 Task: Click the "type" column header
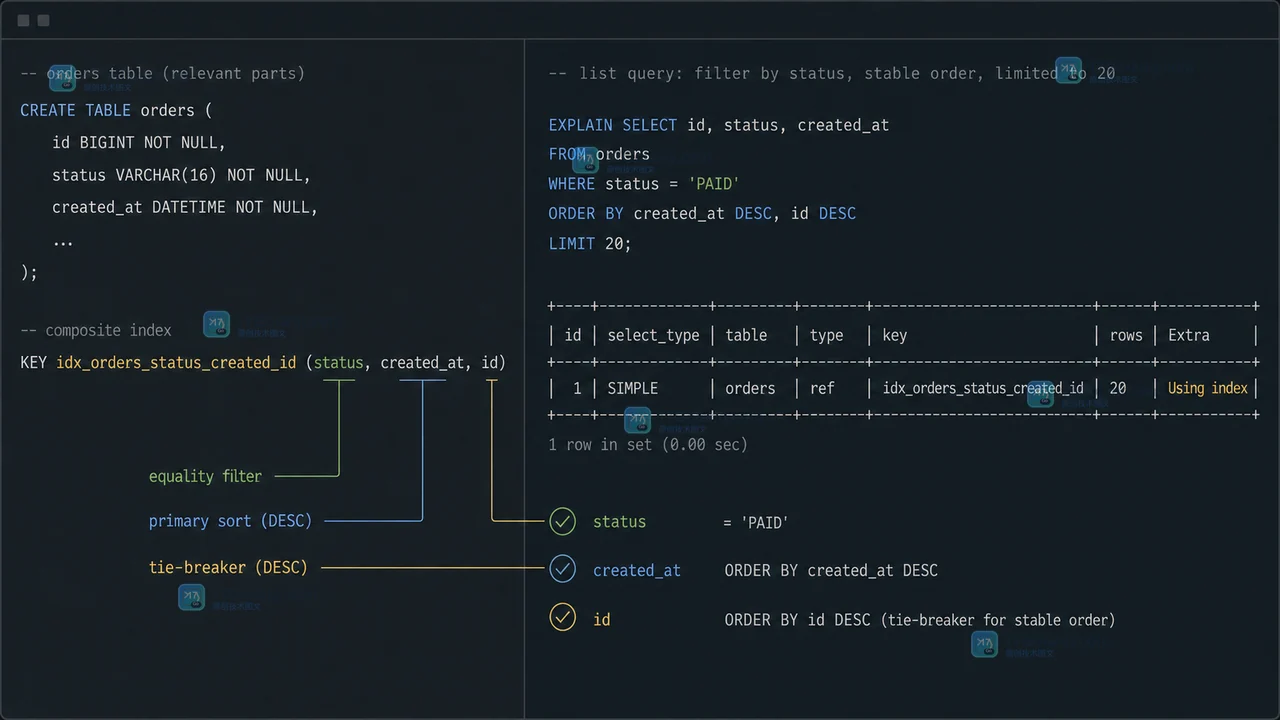pos(827,335)
